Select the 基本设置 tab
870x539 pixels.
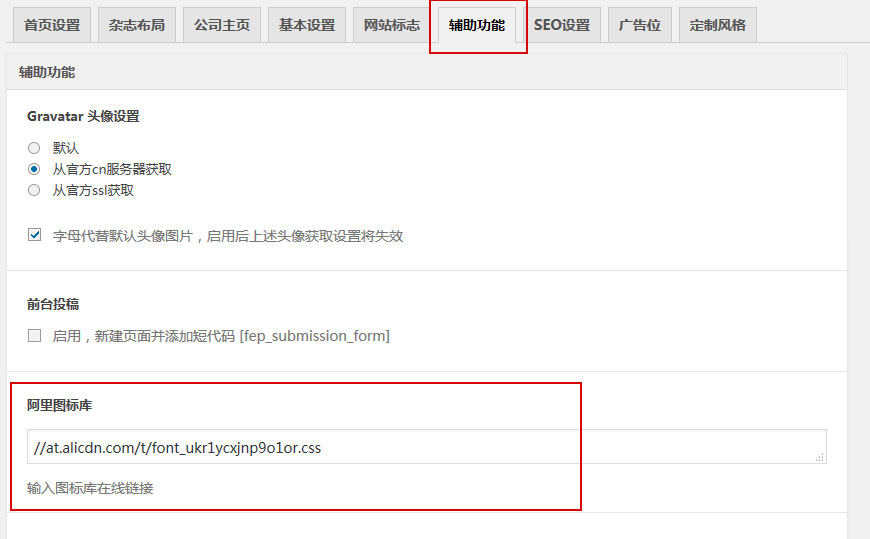click(307, 25)
